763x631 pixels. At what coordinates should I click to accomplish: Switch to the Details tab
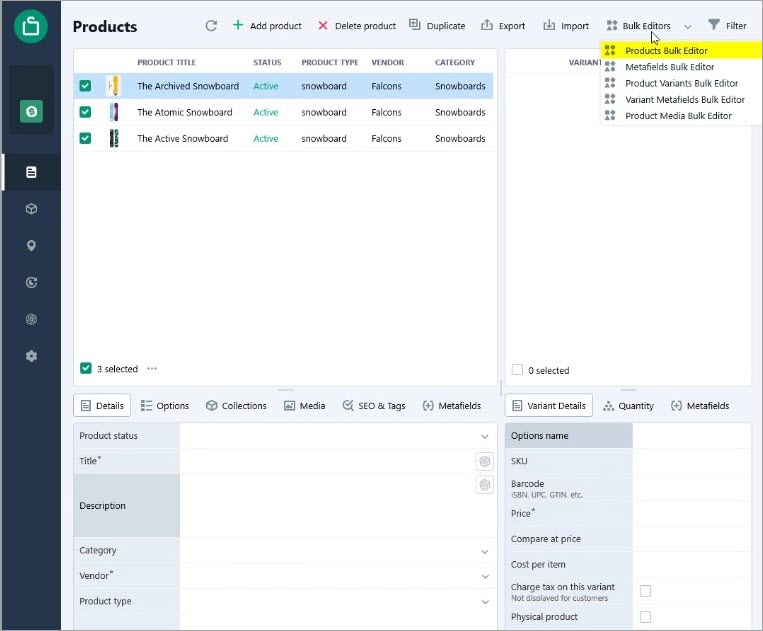[x=102, y=405]
